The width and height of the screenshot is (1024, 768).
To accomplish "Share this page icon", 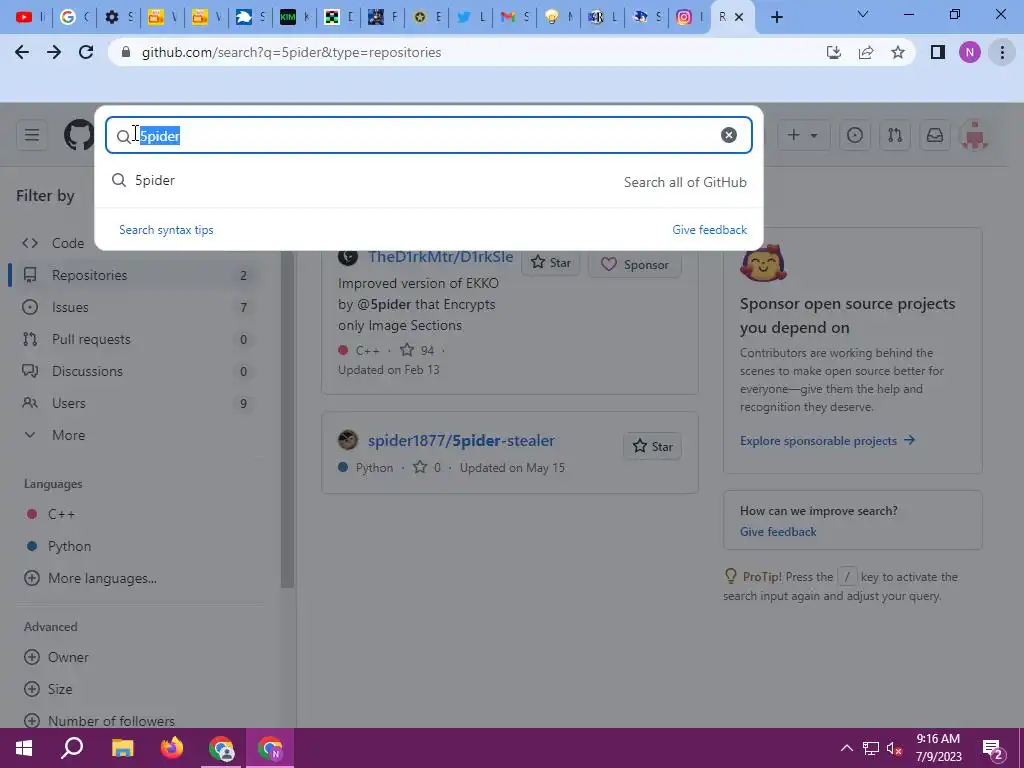I will point(866,52).
